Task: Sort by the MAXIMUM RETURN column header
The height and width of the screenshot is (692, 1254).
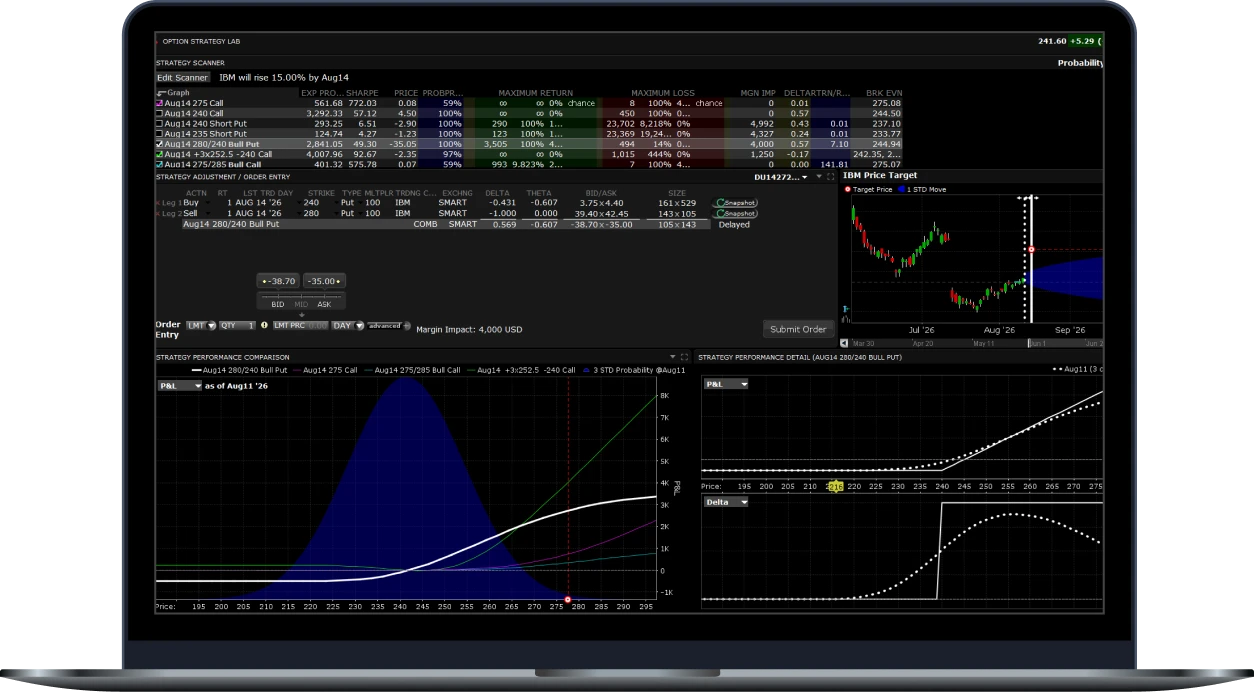Action: (536, 93)
